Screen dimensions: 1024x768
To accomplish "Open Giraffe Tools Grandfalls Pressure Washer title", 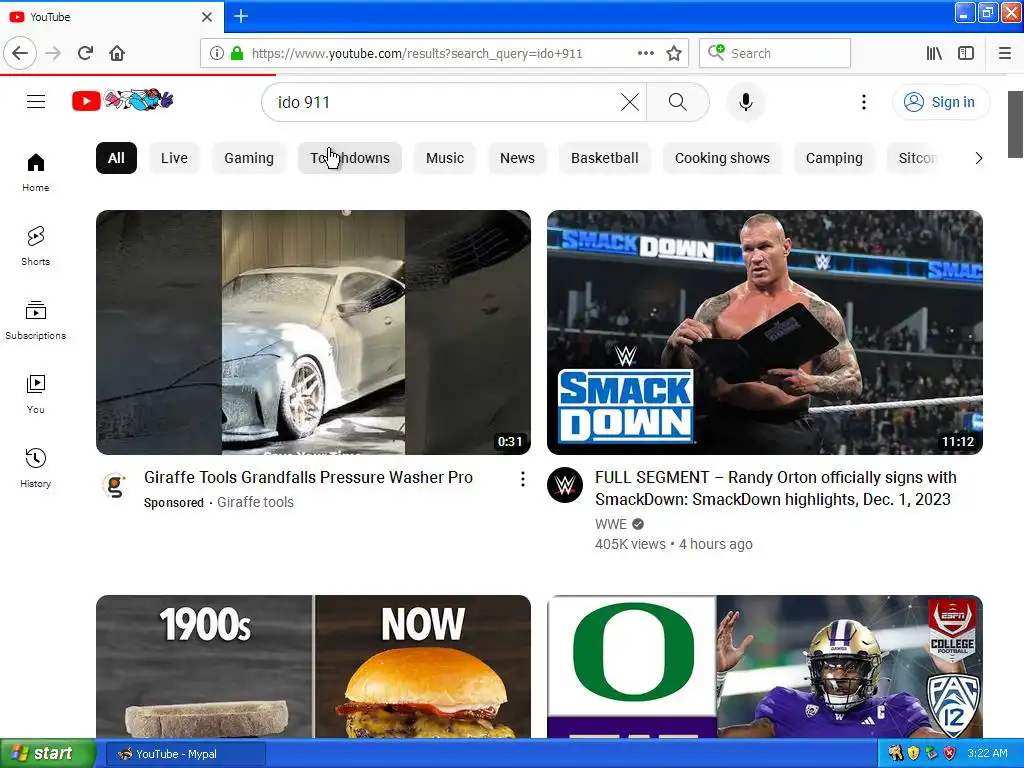I will (308, 477).
